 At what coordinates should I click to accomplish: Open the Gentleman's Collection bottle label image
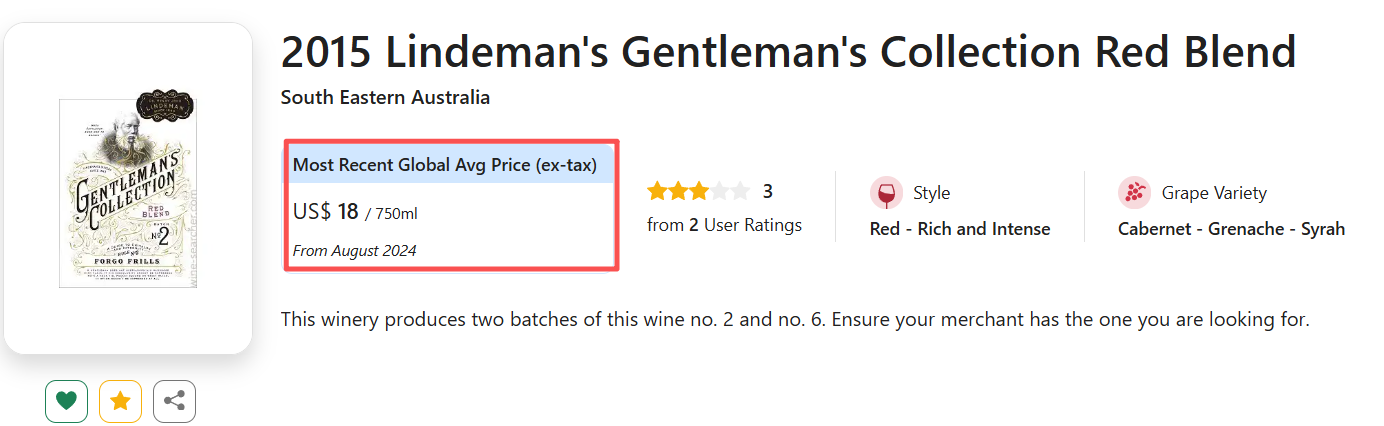coord(128,193)
